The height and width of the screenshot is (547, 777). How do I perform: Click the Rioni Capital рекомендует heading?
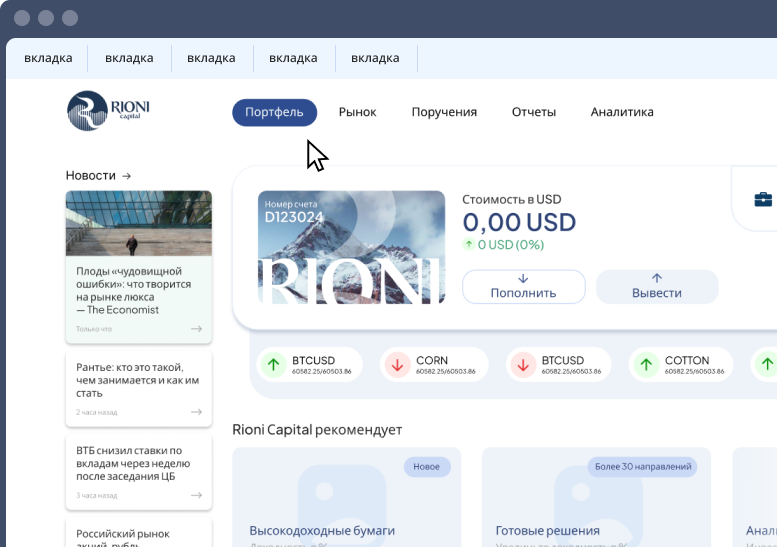click(x=317, y=430)
